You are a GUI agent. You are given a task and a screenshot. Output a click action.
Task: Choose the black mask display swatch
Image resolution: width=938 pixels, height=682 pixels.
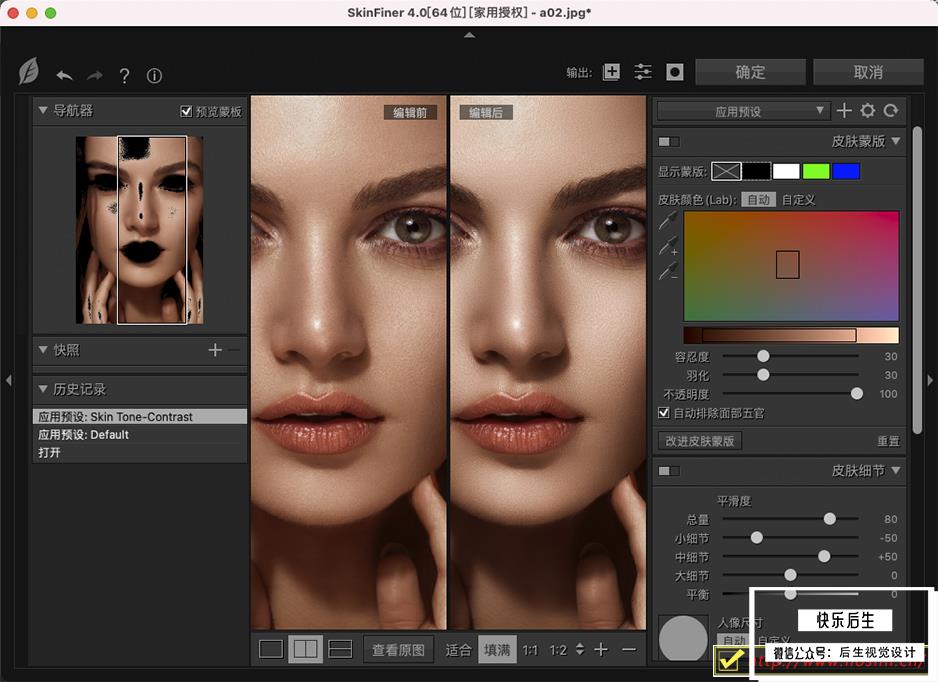(756, 172)
